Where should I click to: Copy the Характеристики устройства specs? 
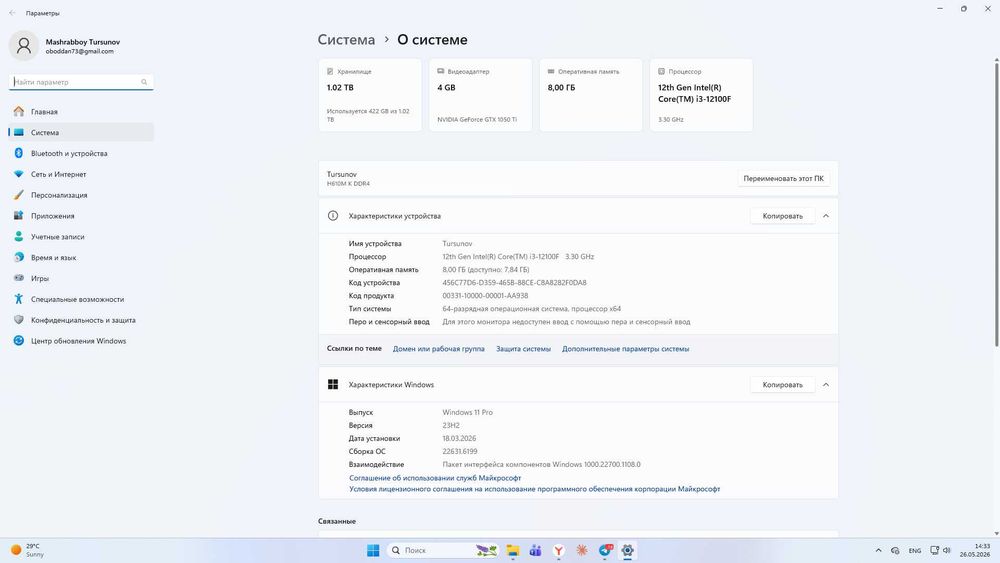coord(783,216)
